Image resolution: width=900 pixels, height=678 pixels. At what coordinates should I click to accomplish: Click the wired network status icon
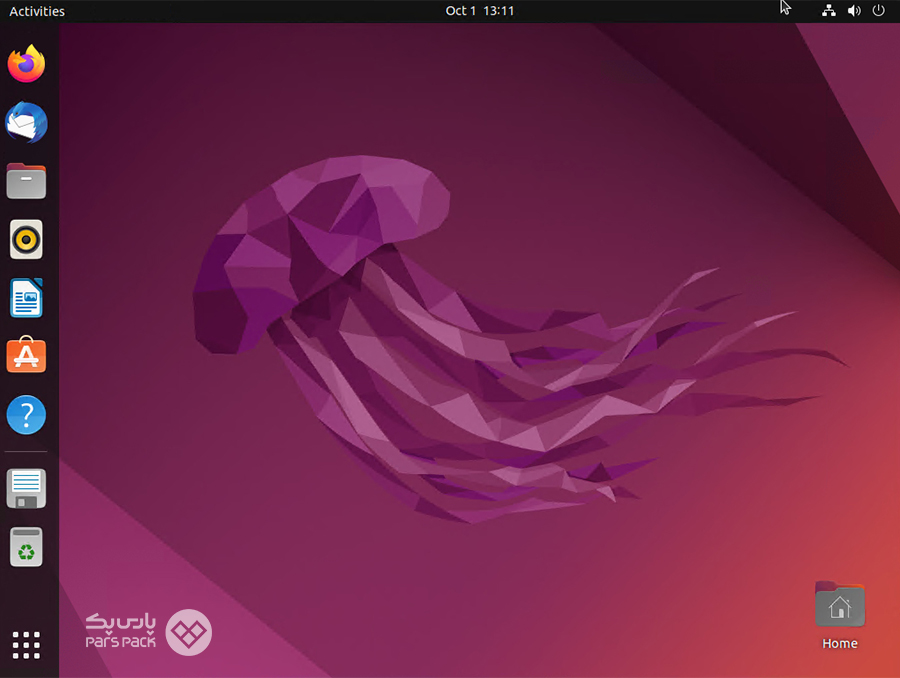coord(829,10)
